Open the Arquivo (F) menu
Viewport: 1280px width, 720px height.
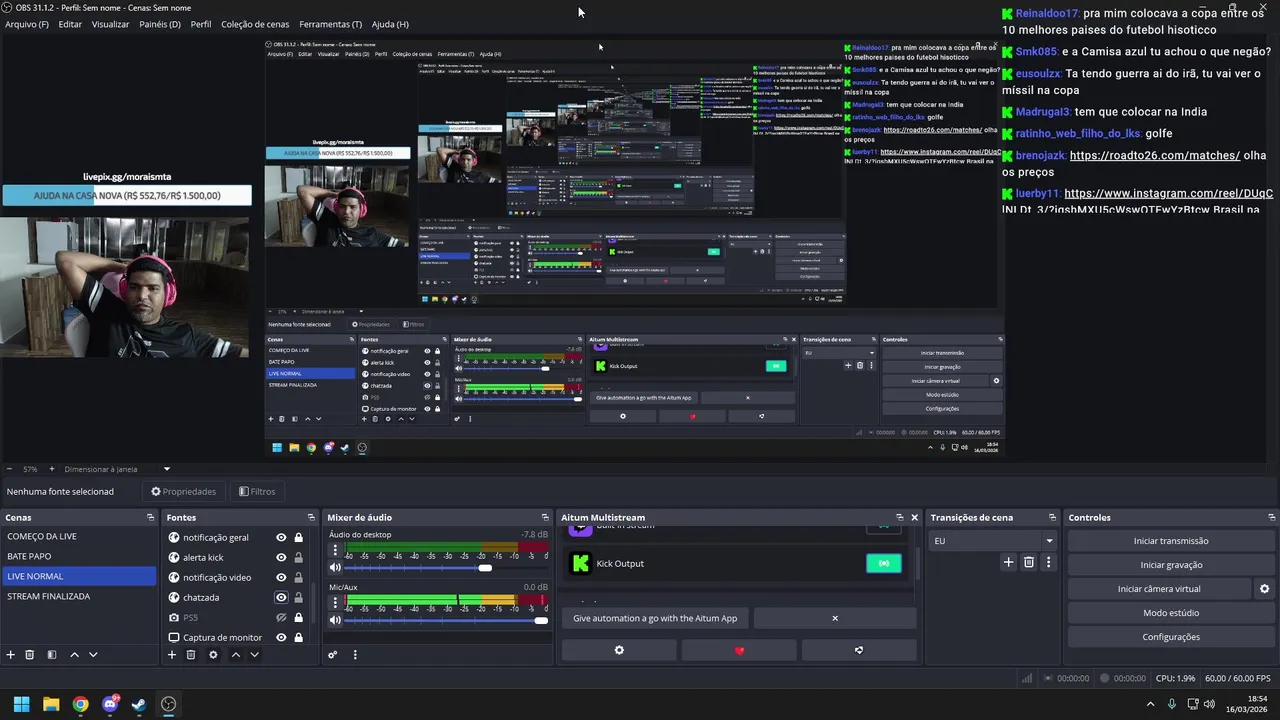(x=27, y=24)
